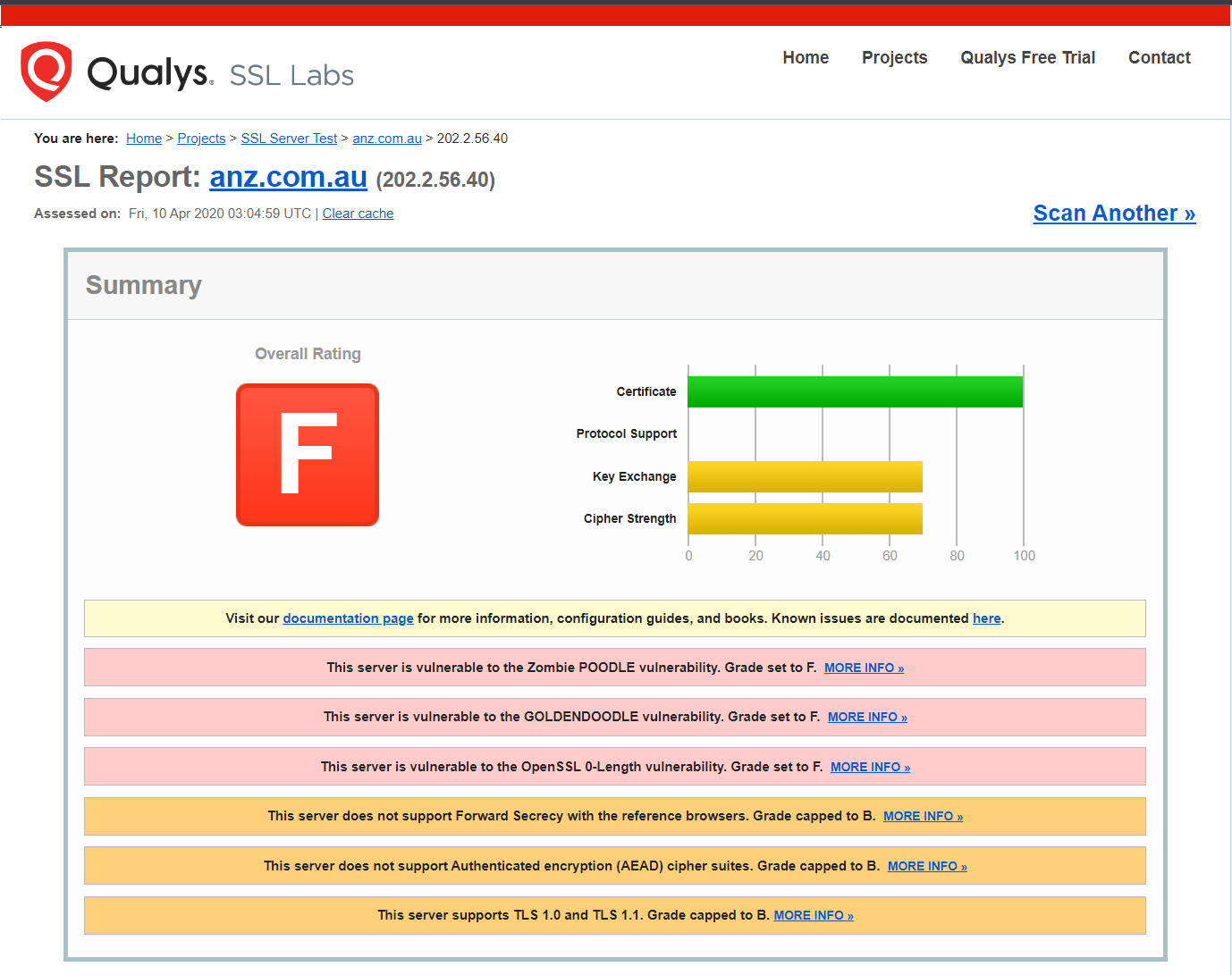This screenshot has height=975, width=1232.
Task: Click the Clear cache link
Action: pyautogui.click(x=358, y=214)
